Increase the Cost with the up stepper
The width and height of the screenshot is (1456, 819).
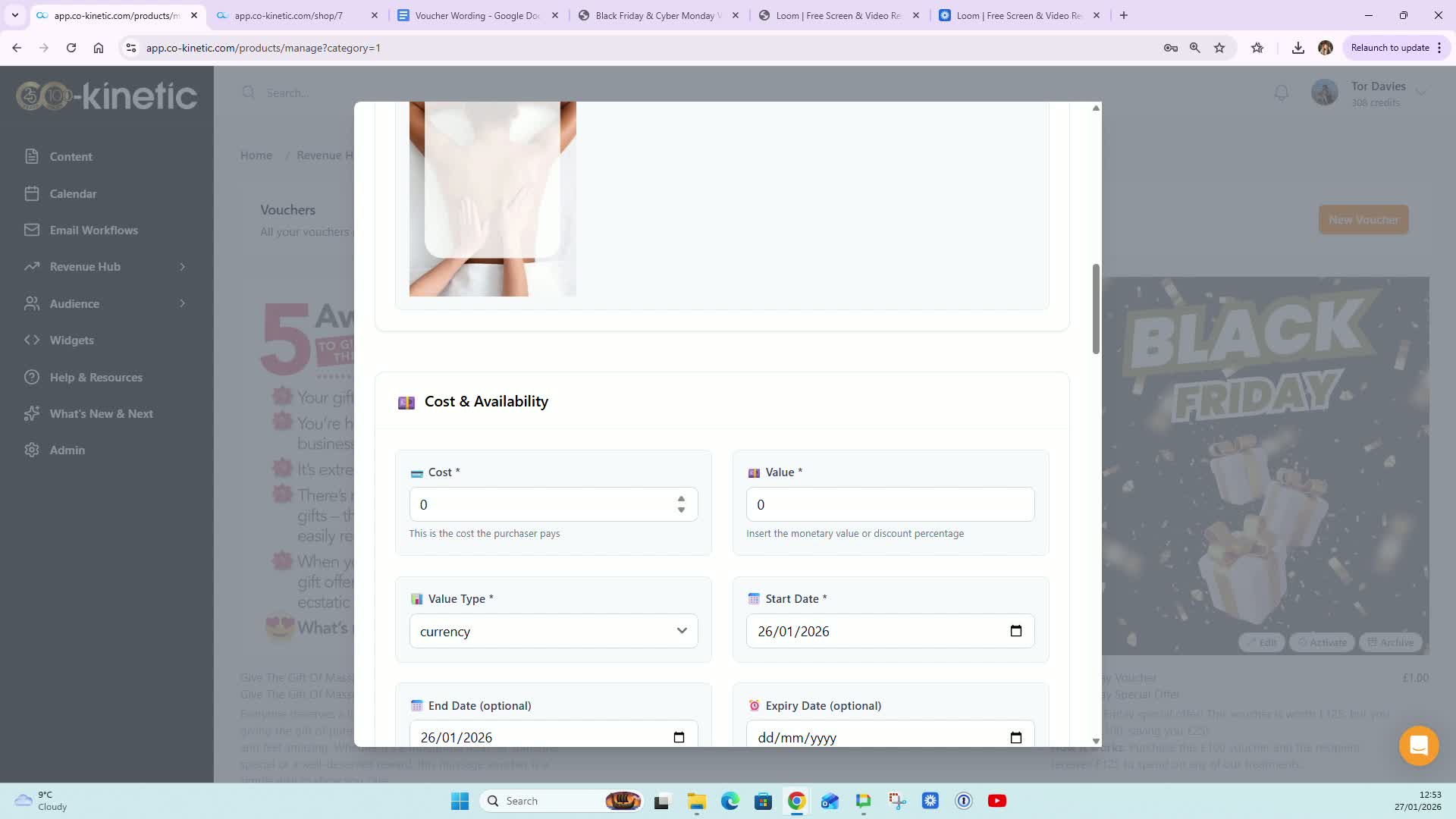pyautogui.click(x=681, y=499)
